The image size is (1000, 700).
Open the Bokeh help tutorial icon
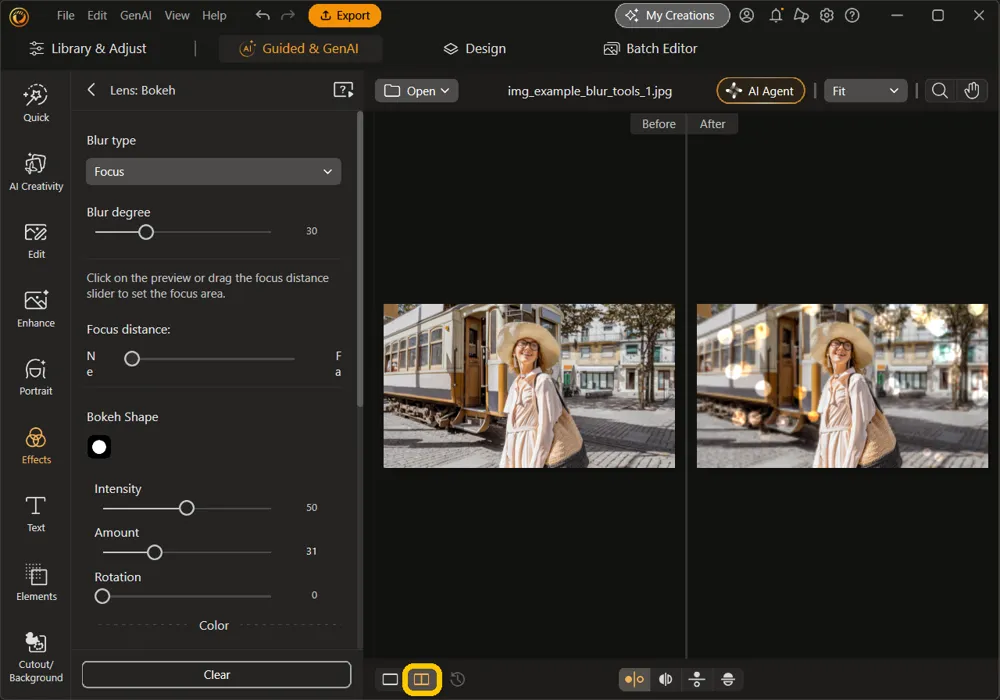343,90
